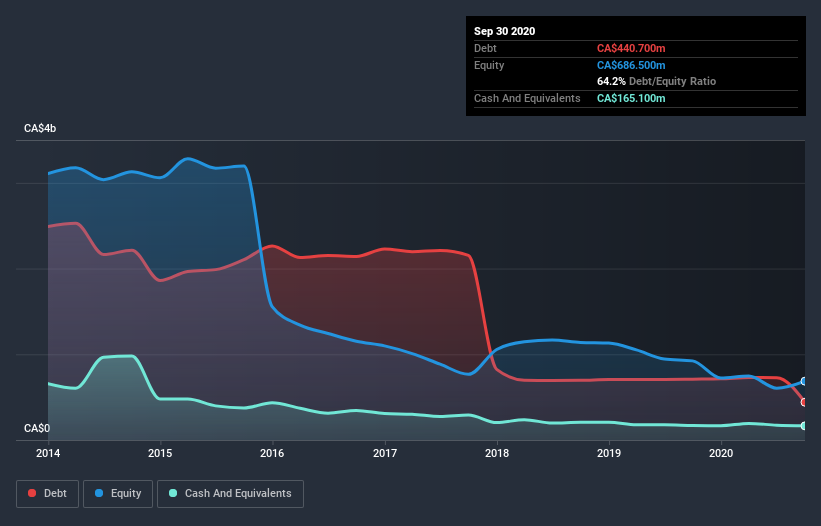
Task: Click the red Debt endpoint marker
Action: pyautogui.click(x=804, y=402)
